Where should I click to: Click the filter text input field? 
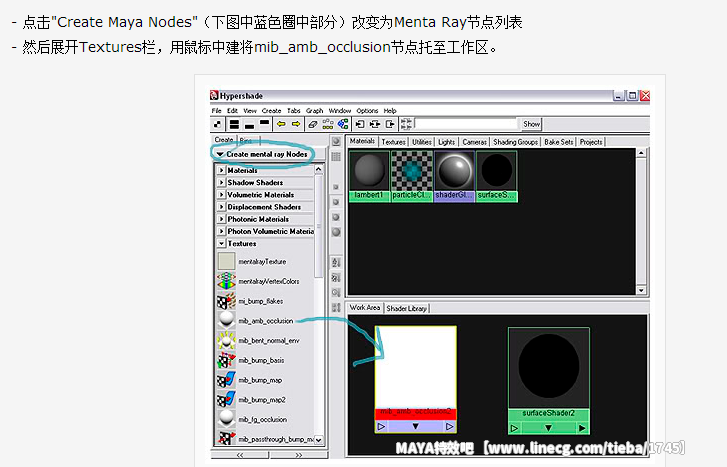(x=466, y=123)
